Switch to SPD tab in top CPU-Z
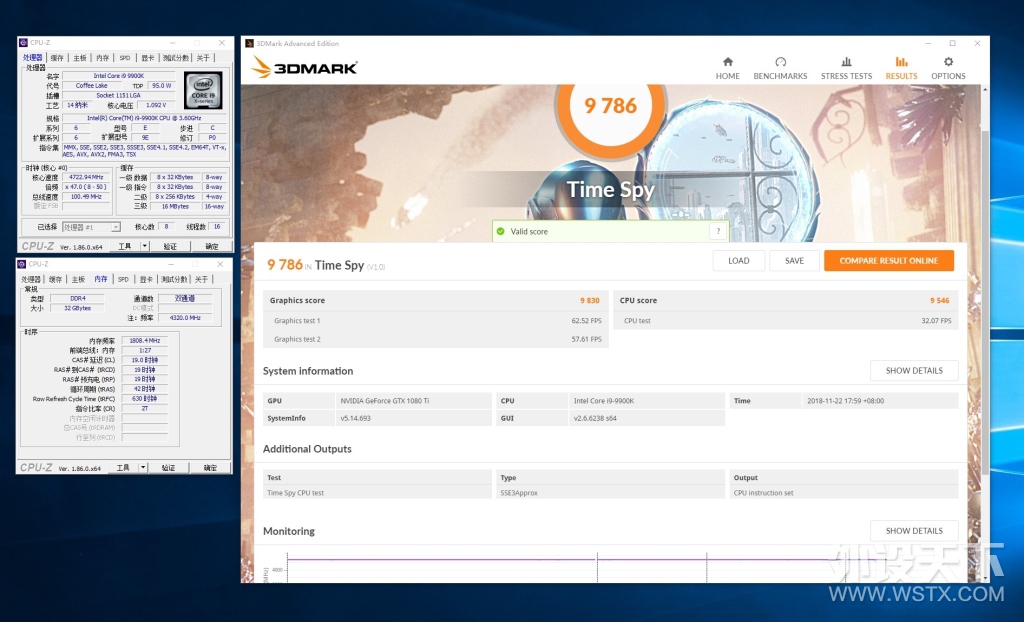Viewport: 1024px width, 622px height. click(125, 58)
